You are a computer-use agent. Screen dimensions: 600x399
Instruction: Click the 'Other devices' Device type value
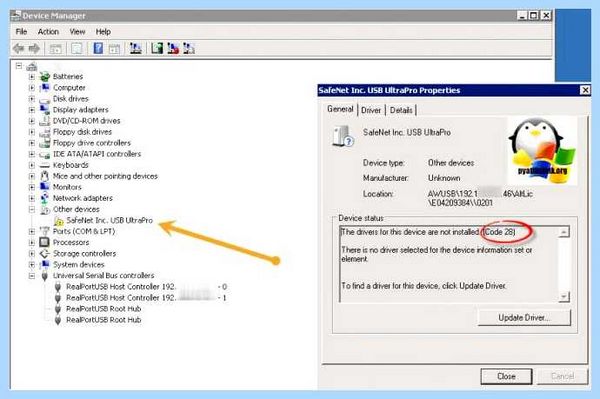(x=451, y=163)
